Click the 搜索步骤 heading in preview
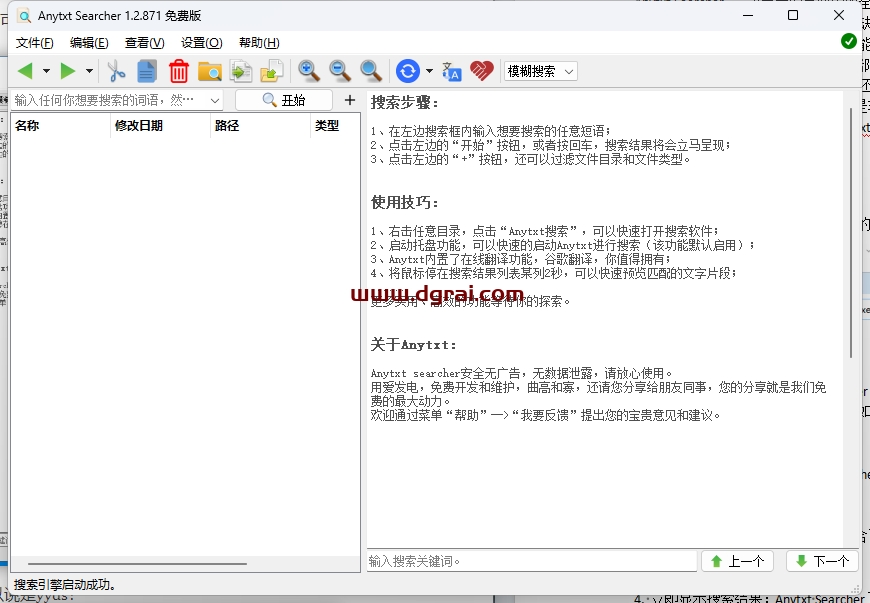 pyautogui.click(x=404, y=103)
